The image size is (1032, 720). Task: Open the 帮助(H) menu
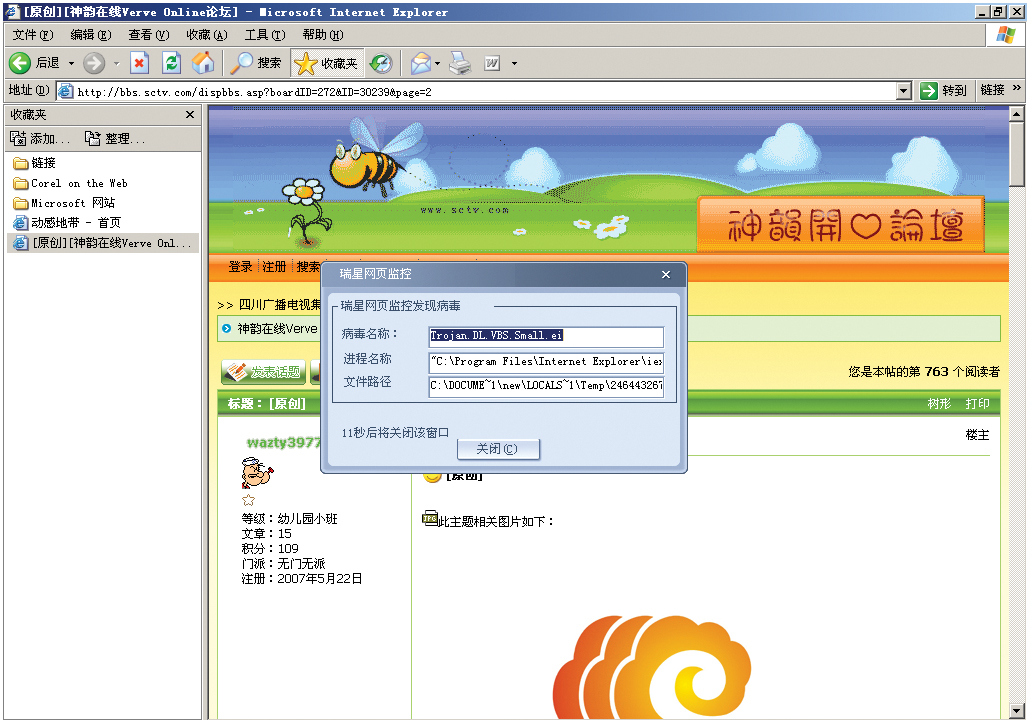point(322,35)
